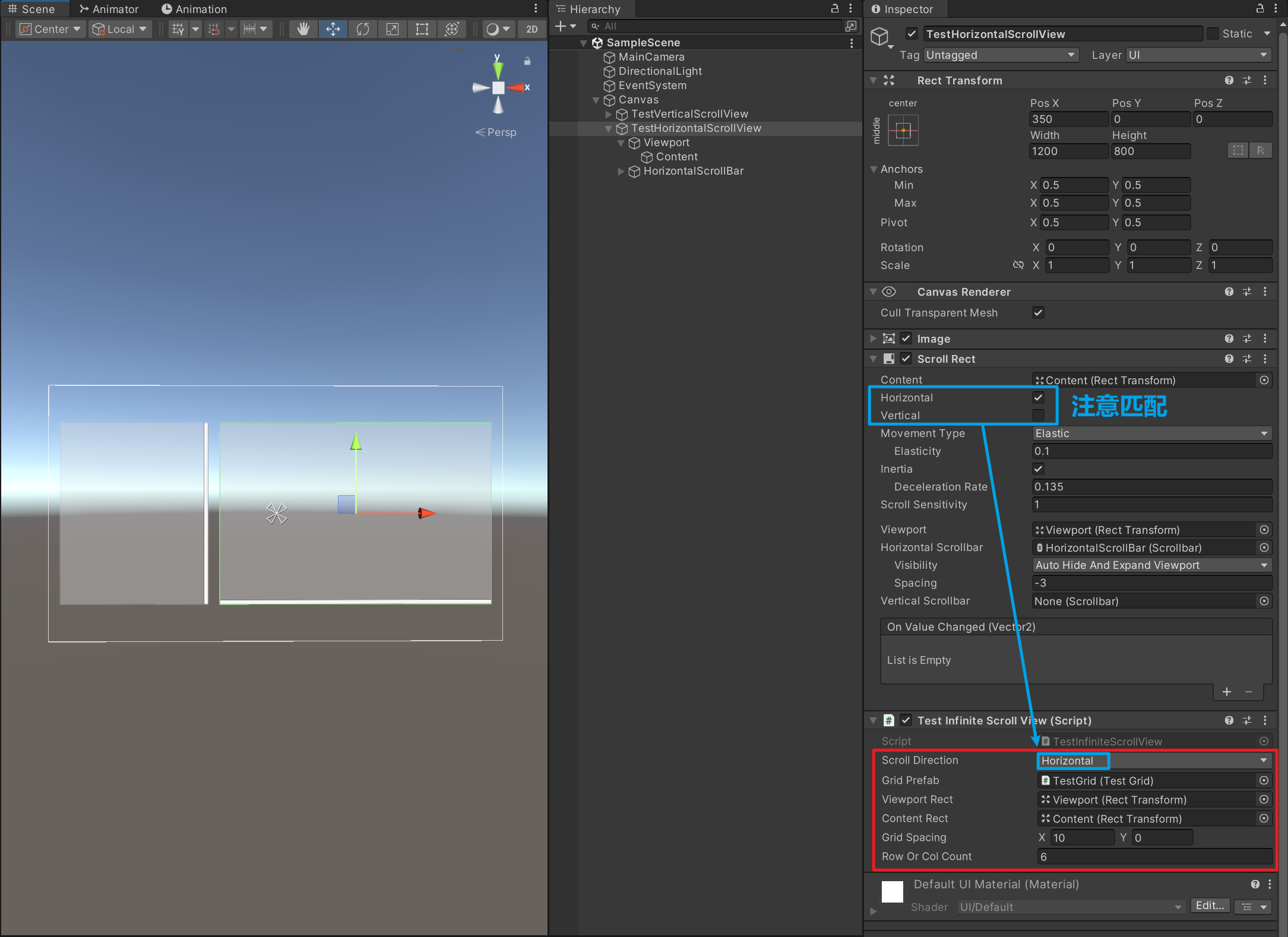Image resolution: width=1288 pixels, height=937 pixels.
Task: Select the Rotate tool
Action: 363,29
